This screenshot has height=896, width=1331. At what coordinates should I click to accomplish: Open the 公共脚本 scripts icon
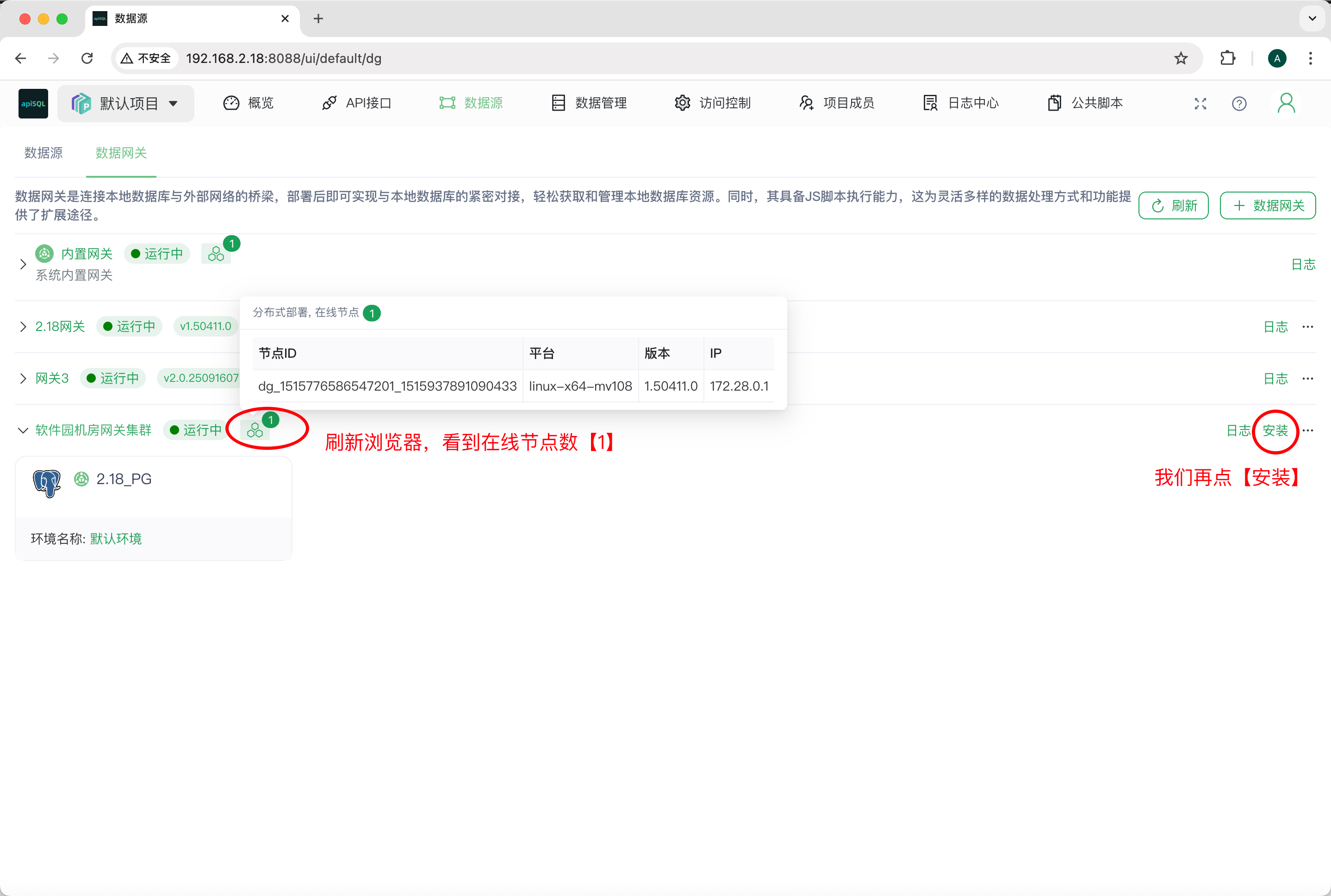(1055, 103)
